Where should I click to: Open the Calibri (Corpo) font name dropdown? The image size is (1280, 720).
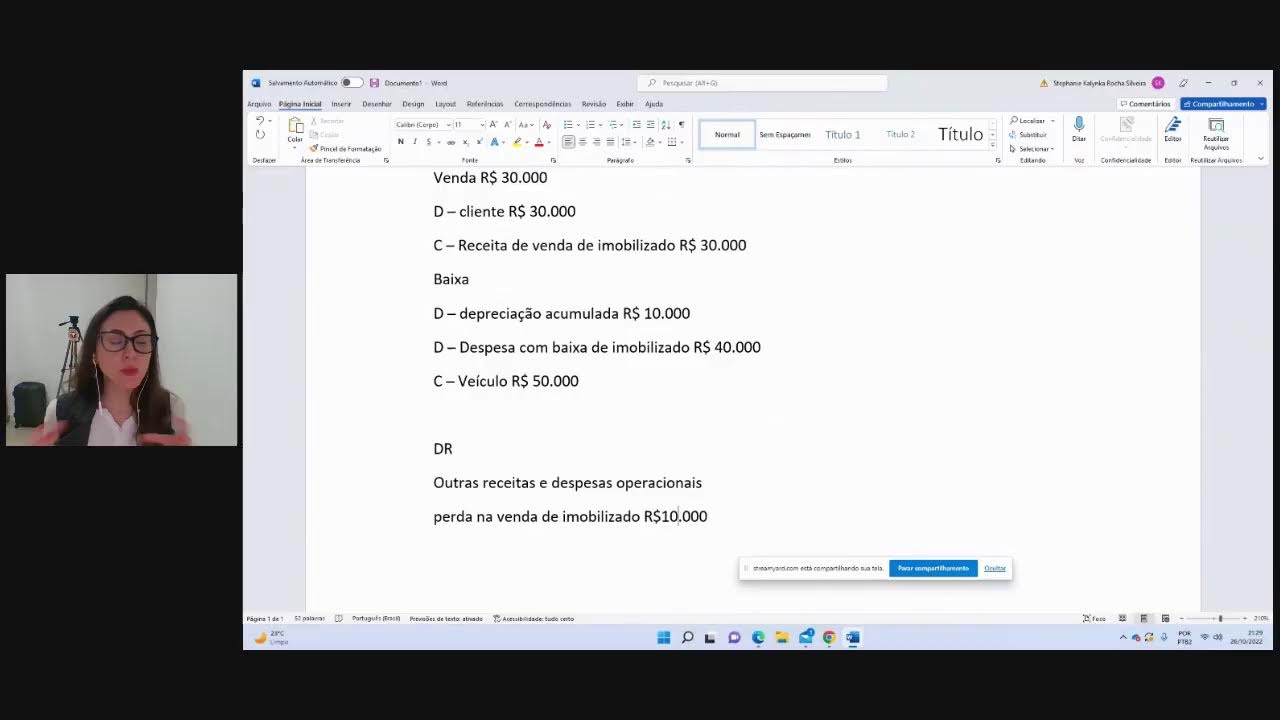point(449,124)
